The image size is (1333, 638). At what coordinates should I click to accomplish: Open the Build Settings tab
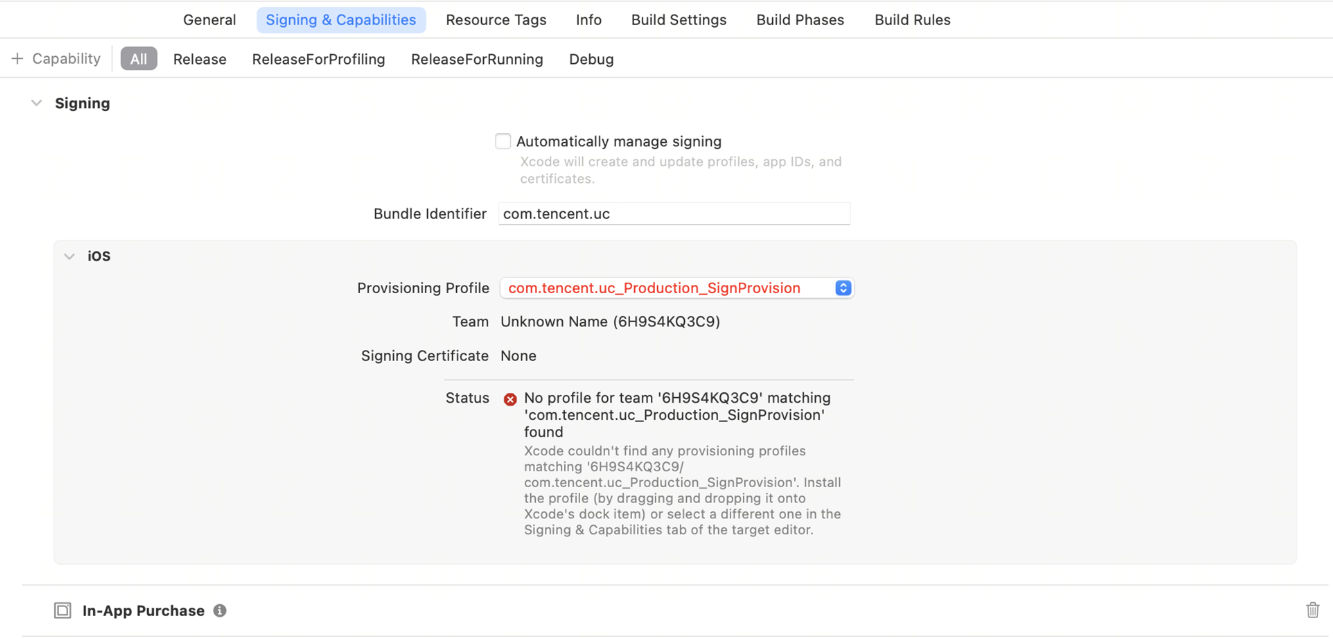pos(679,19)
